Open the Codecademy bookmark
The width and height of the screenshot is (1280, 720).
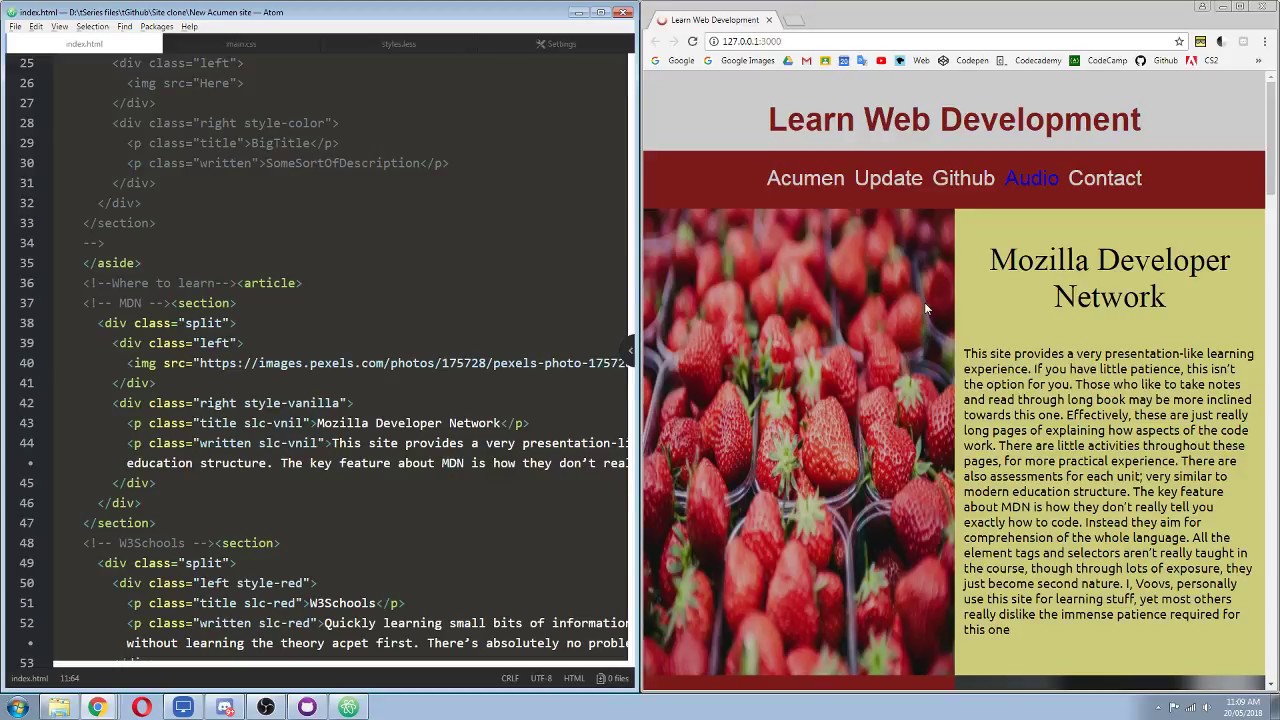point(1030,60)
